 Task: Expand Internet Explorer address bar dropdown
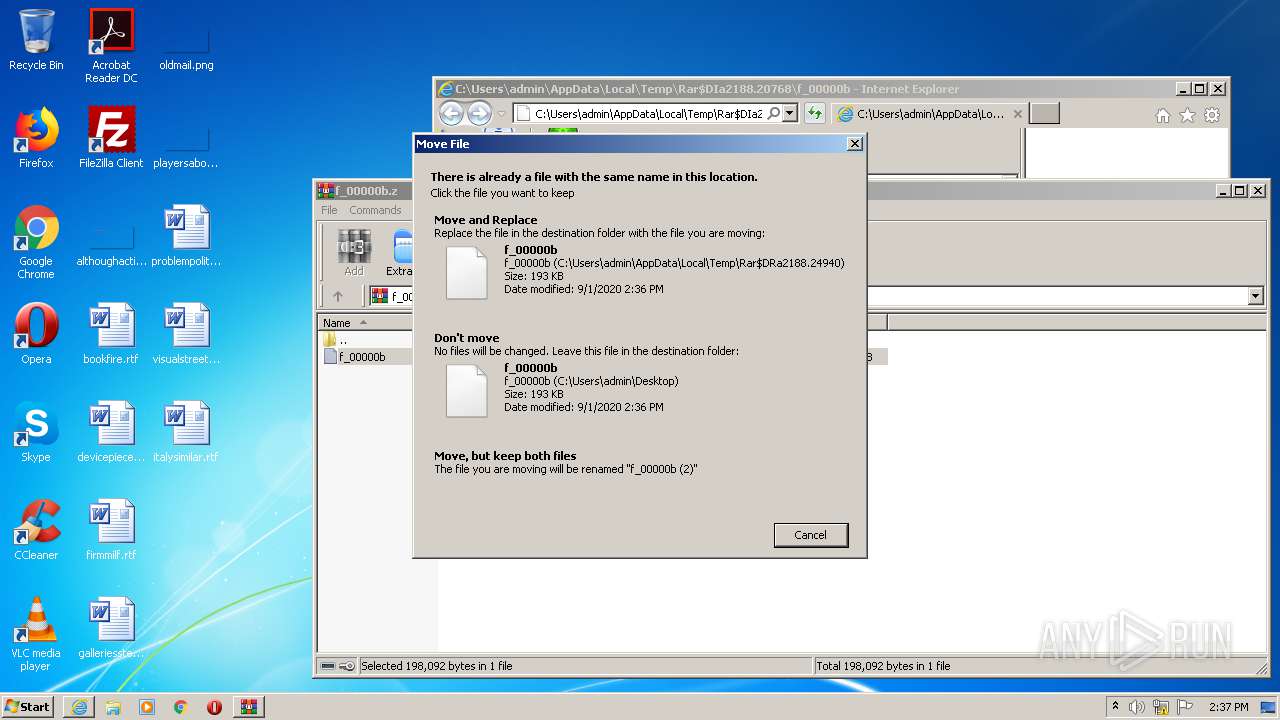(x=790, y=114)
